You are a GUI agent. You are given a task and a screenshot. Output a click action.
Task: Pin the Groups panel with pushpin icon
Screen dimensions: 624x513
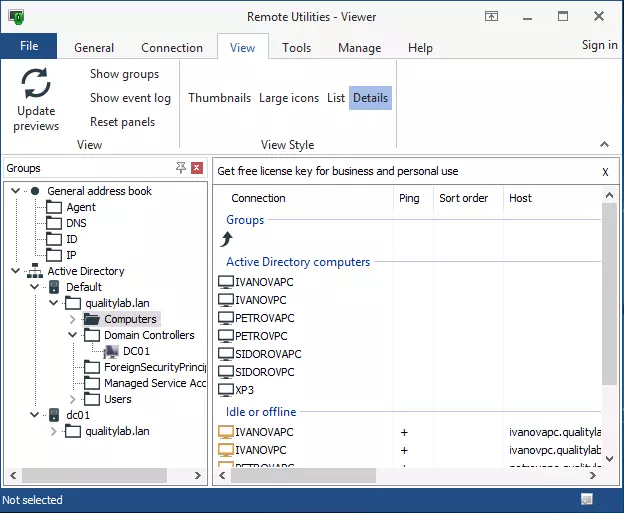click(180, 168)
